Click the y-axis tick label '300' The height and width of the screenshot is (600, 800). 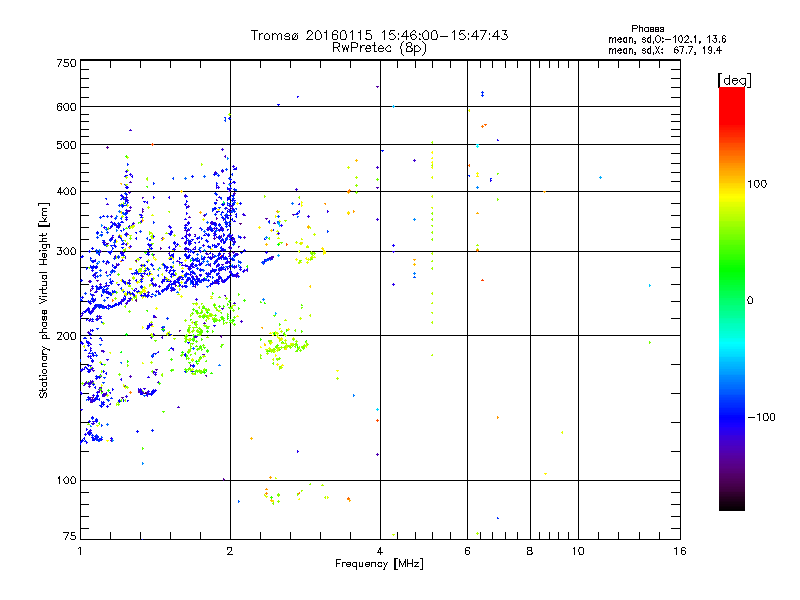(x=66, y=252)
